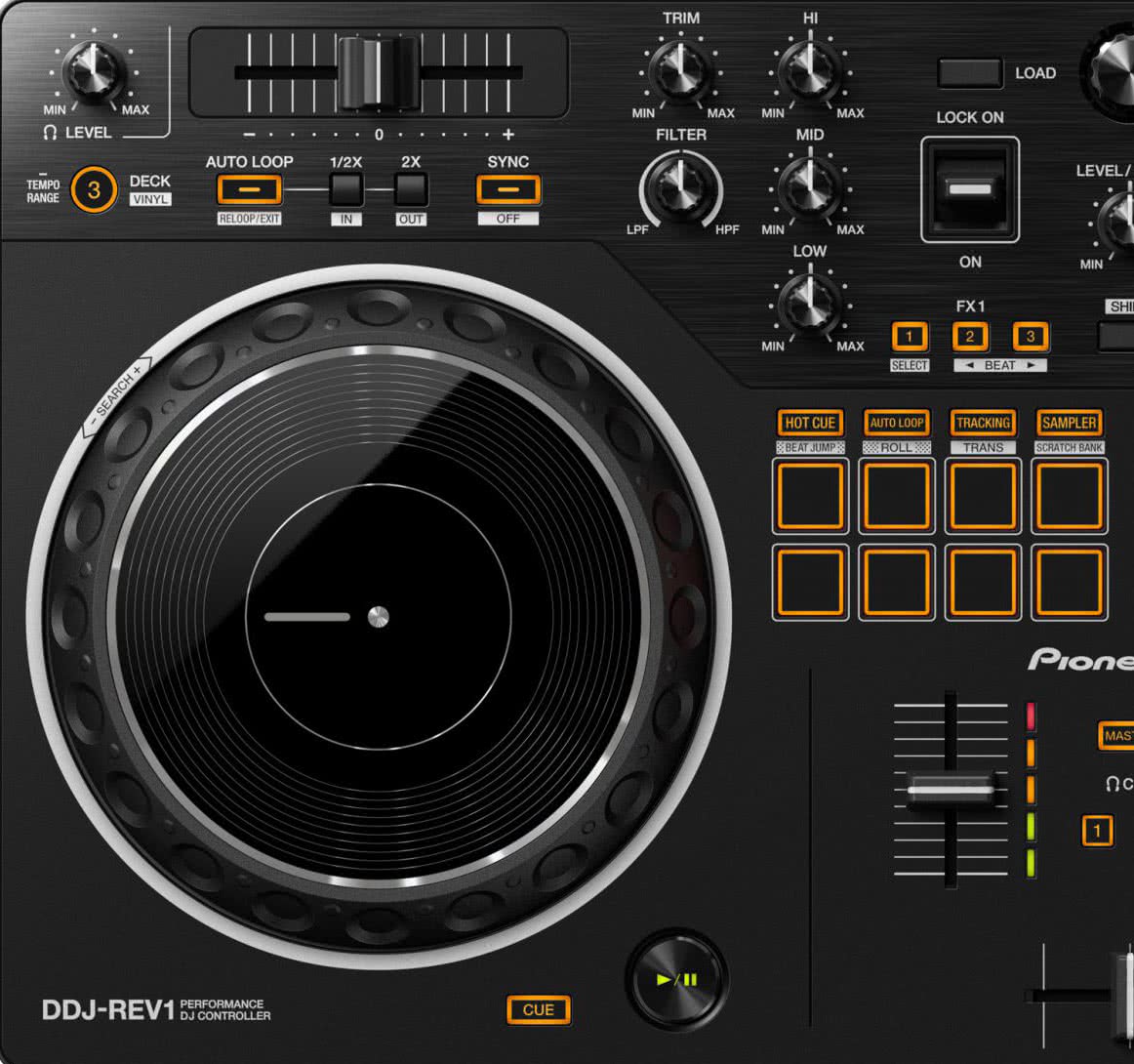
Task: Toggle the LOCK ON switch
Action: (x=969, y=187)
